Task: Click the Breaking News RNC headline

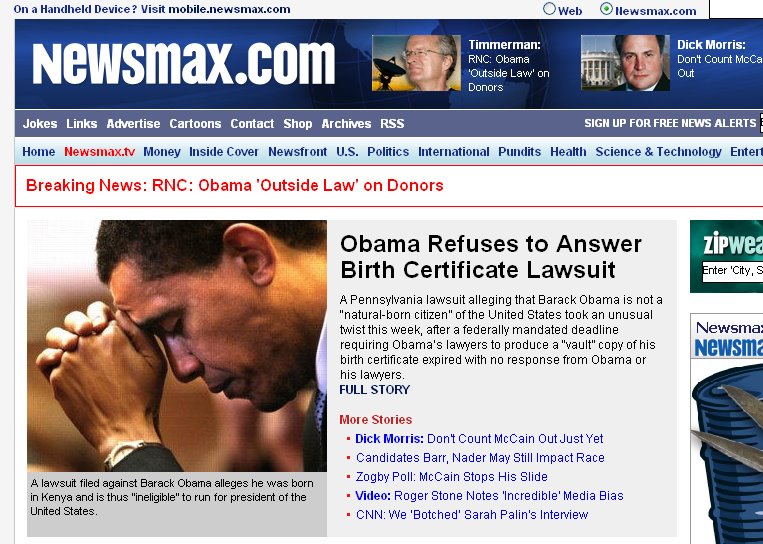Action: [235, 185]
